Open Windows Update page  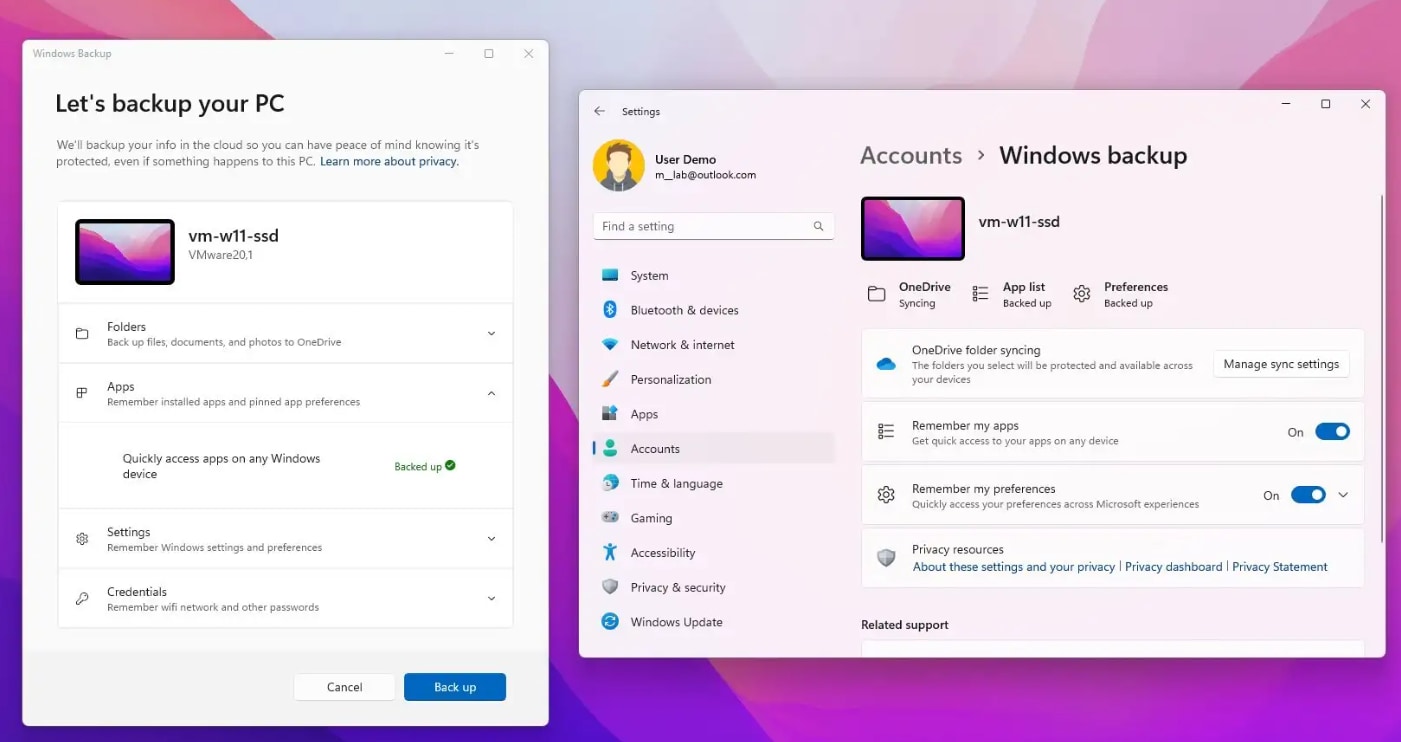coord(714,622)
